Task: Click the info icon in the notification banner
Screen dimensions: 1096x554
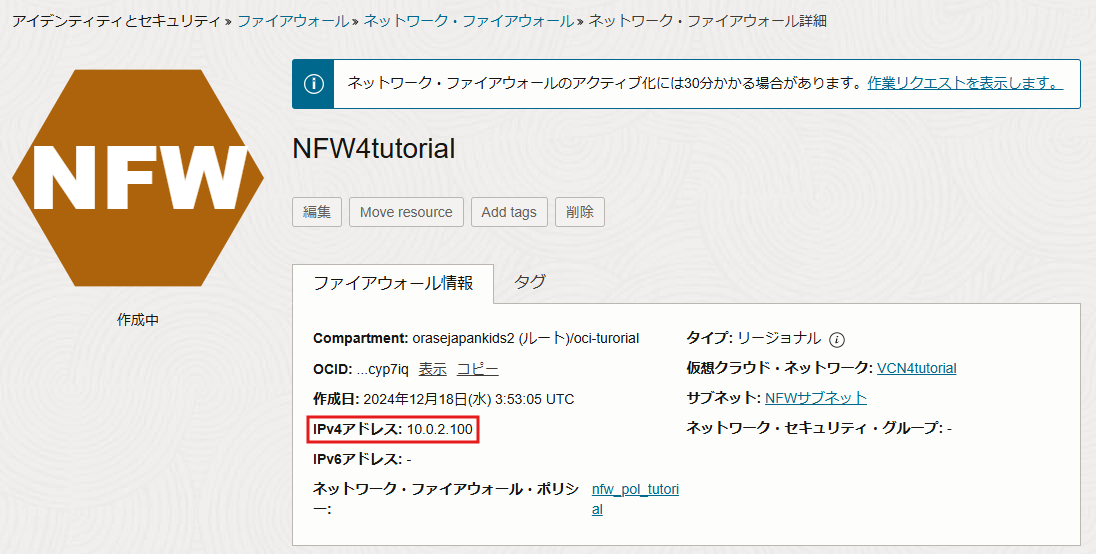Action: [313, 83]
